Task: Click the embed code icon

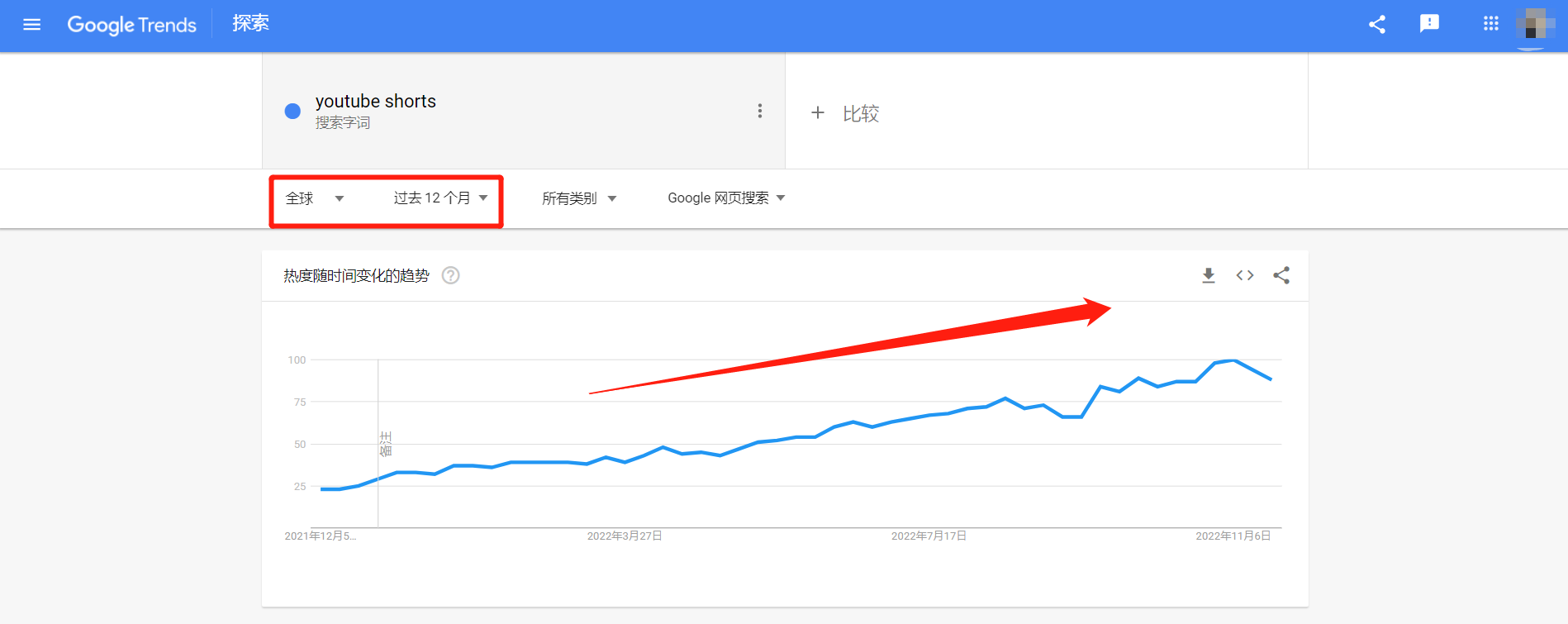Action: (1244, 275)
